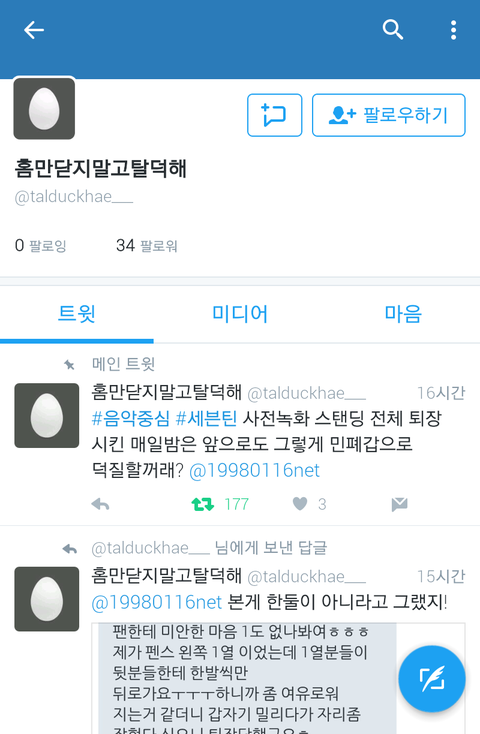The image size is (480, 734).
Task: View the 0 팔로잉 following list
Action: tap(41, 245)
